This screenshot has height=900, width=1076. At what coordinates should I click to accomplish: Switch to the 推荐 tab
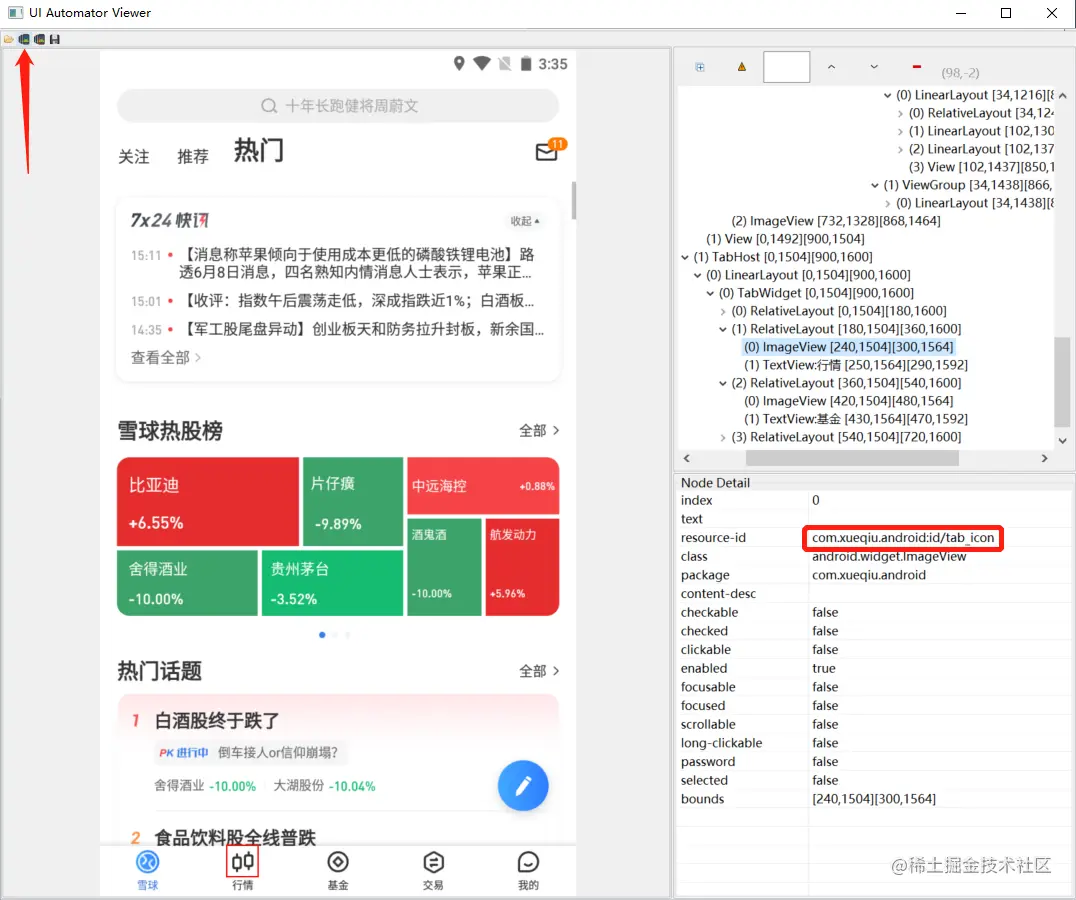click(x=193, y=156)
